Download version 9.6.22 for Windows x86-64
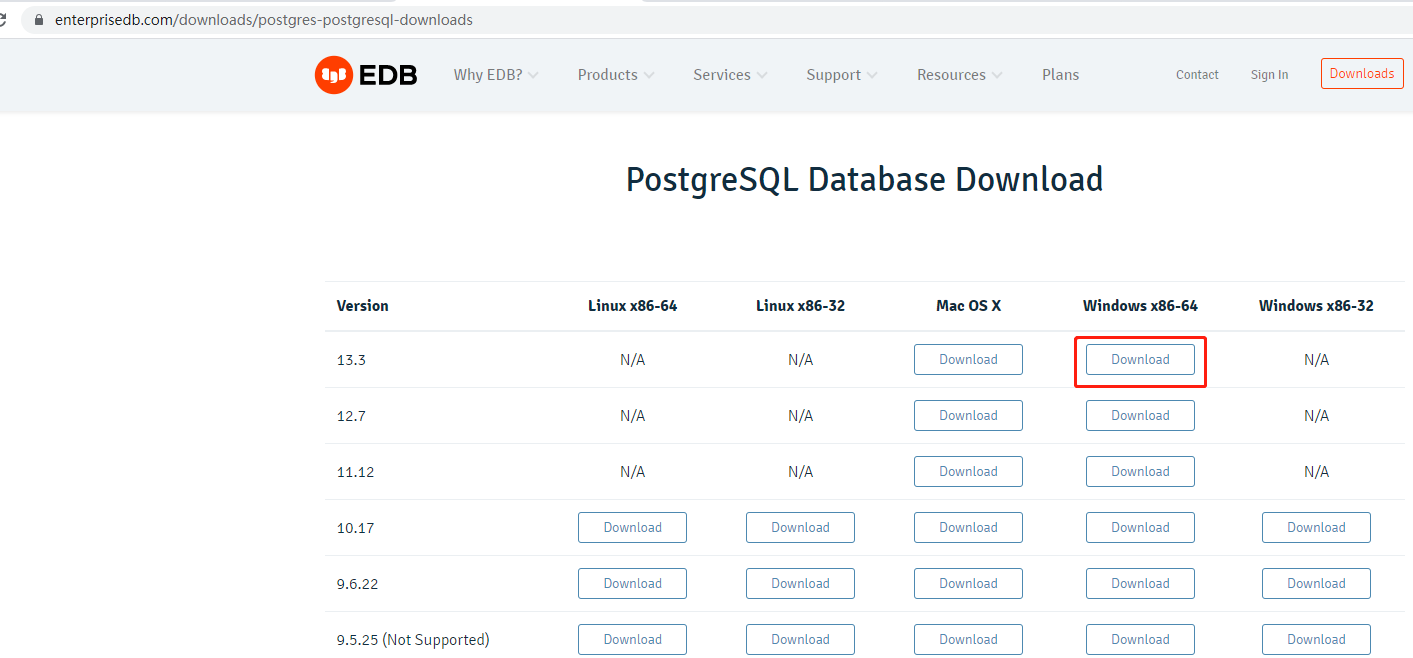1413x658 pixels. click(x=1140, y=584)
